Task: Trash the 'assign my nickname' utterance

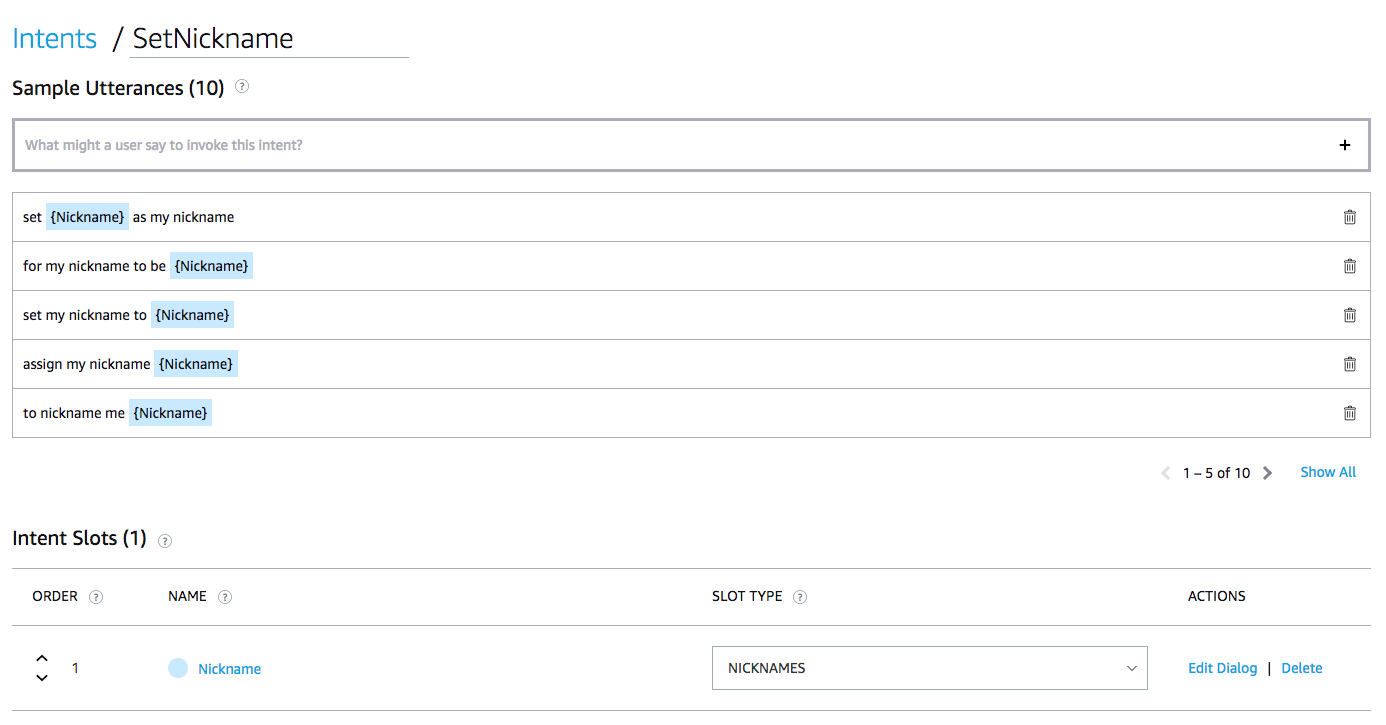Action: [1349, 364]
